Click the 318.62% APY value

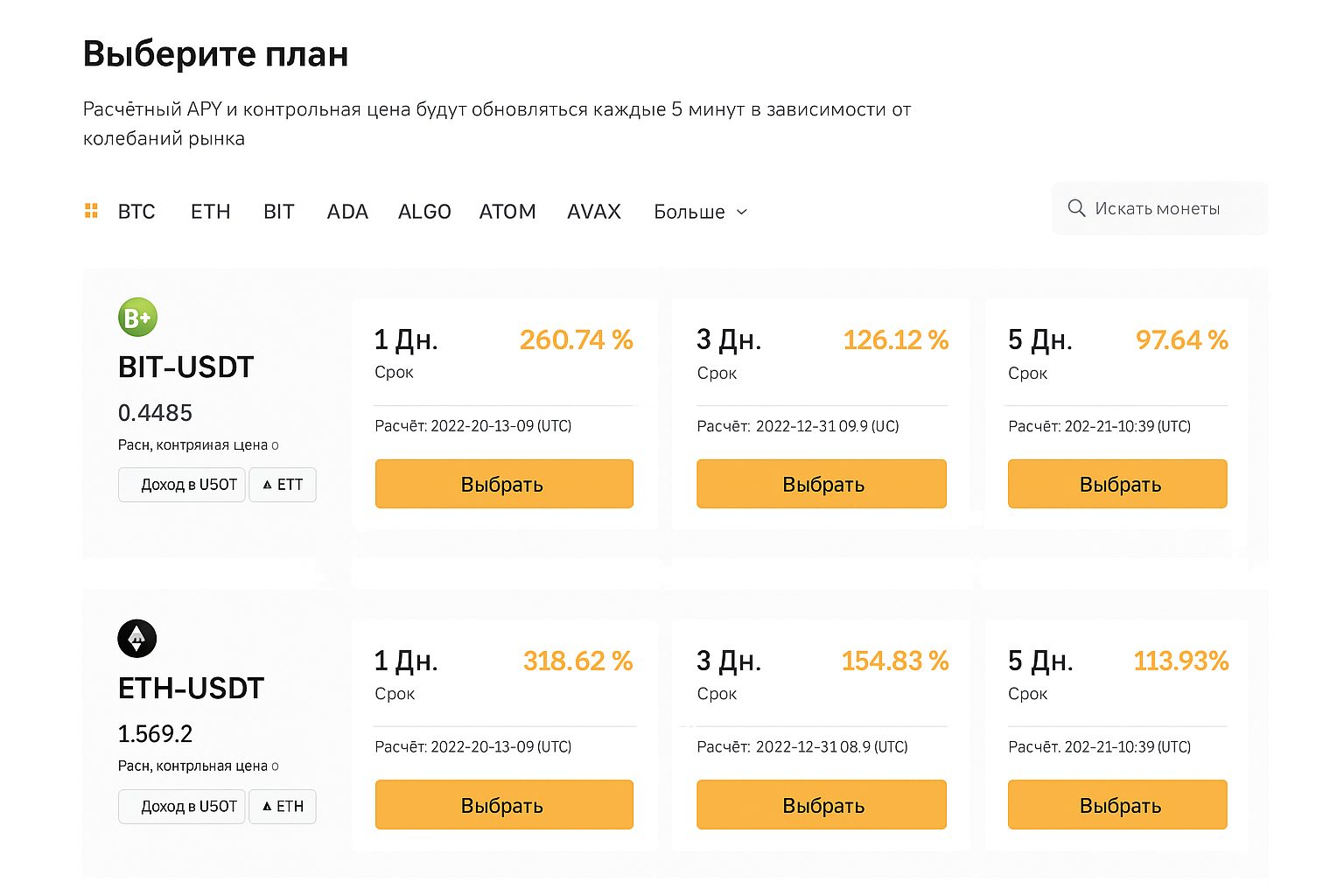pyautogui.click(x=577, y=661)
